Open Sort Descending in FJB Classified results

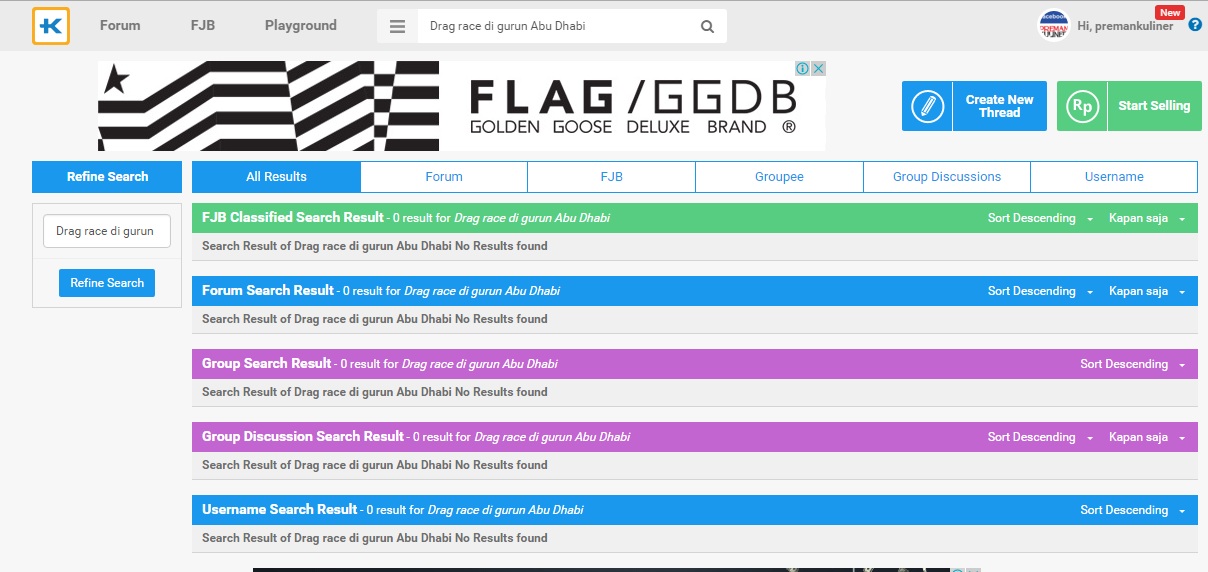(1040, 218)
